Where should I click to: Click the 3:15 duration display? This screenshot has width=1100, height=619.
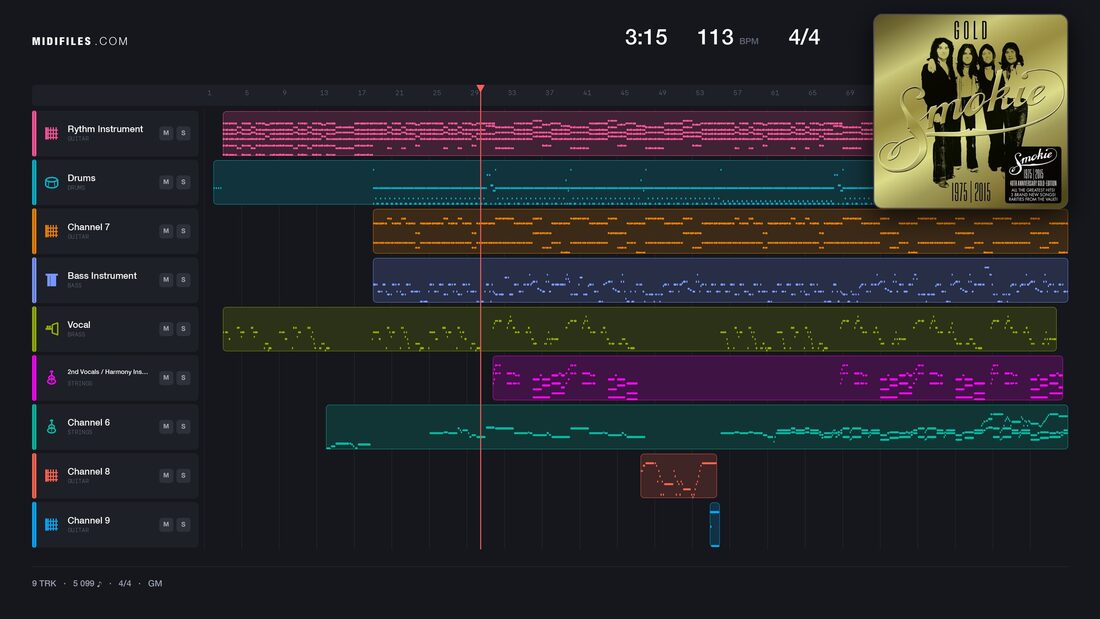point(646,37)
